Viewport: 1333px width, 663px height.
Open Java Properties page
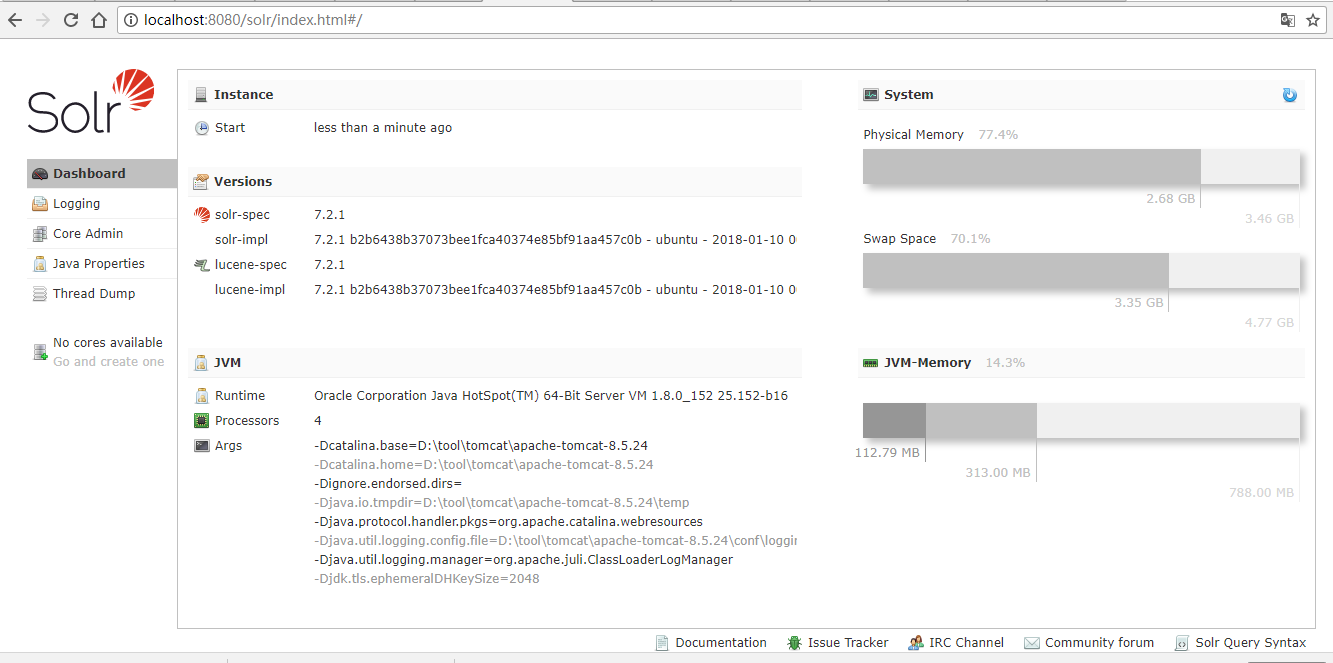point(102,264)
